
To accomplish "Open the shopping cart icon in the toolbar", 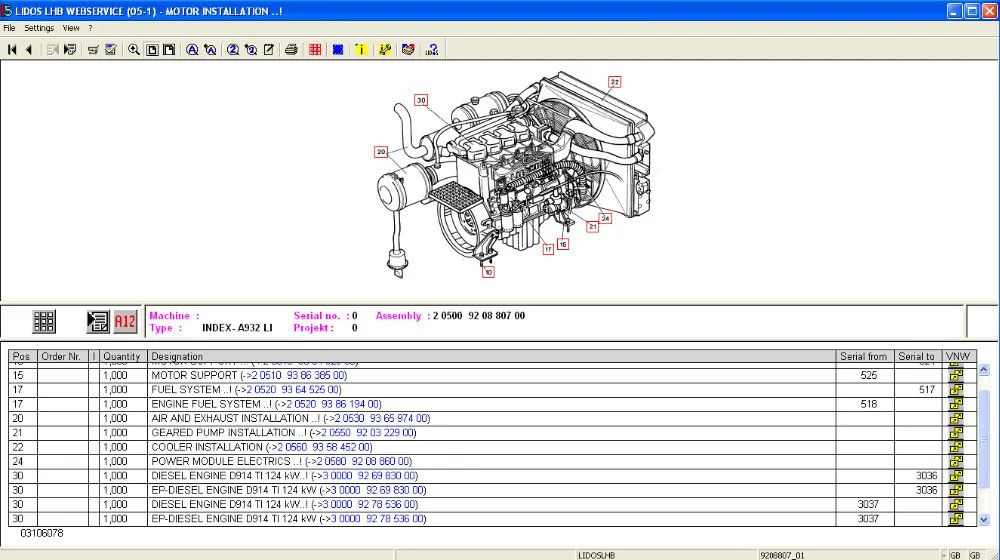I will [93, 50].
